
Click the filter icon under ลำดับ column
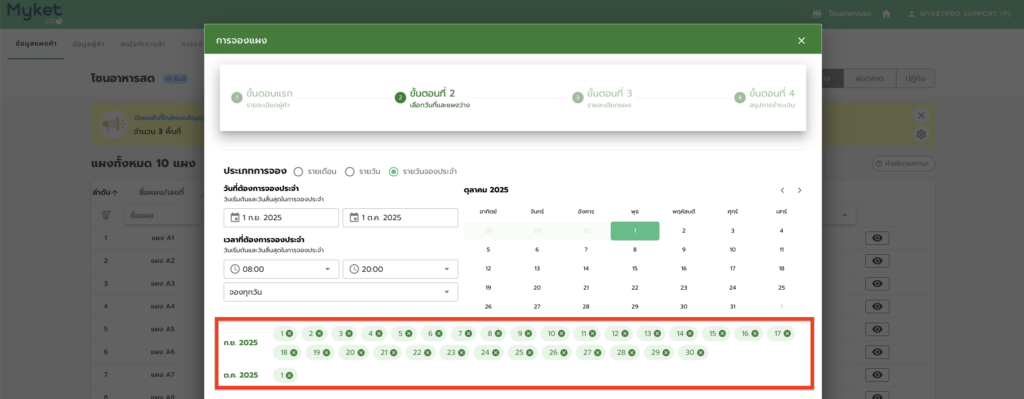tap(106, 215)
